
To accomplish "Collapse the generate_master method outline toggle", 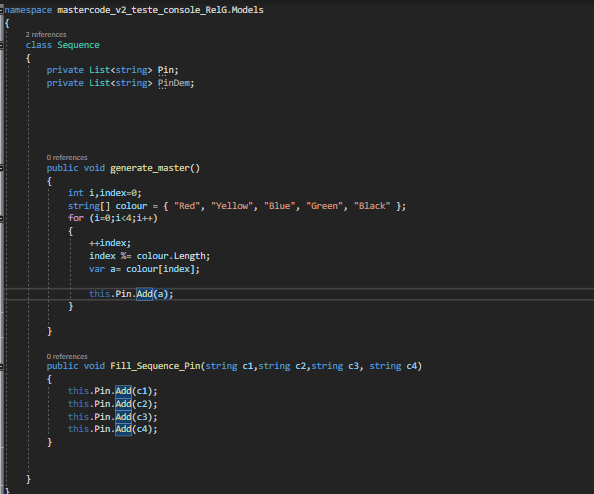I will point(2,168).
